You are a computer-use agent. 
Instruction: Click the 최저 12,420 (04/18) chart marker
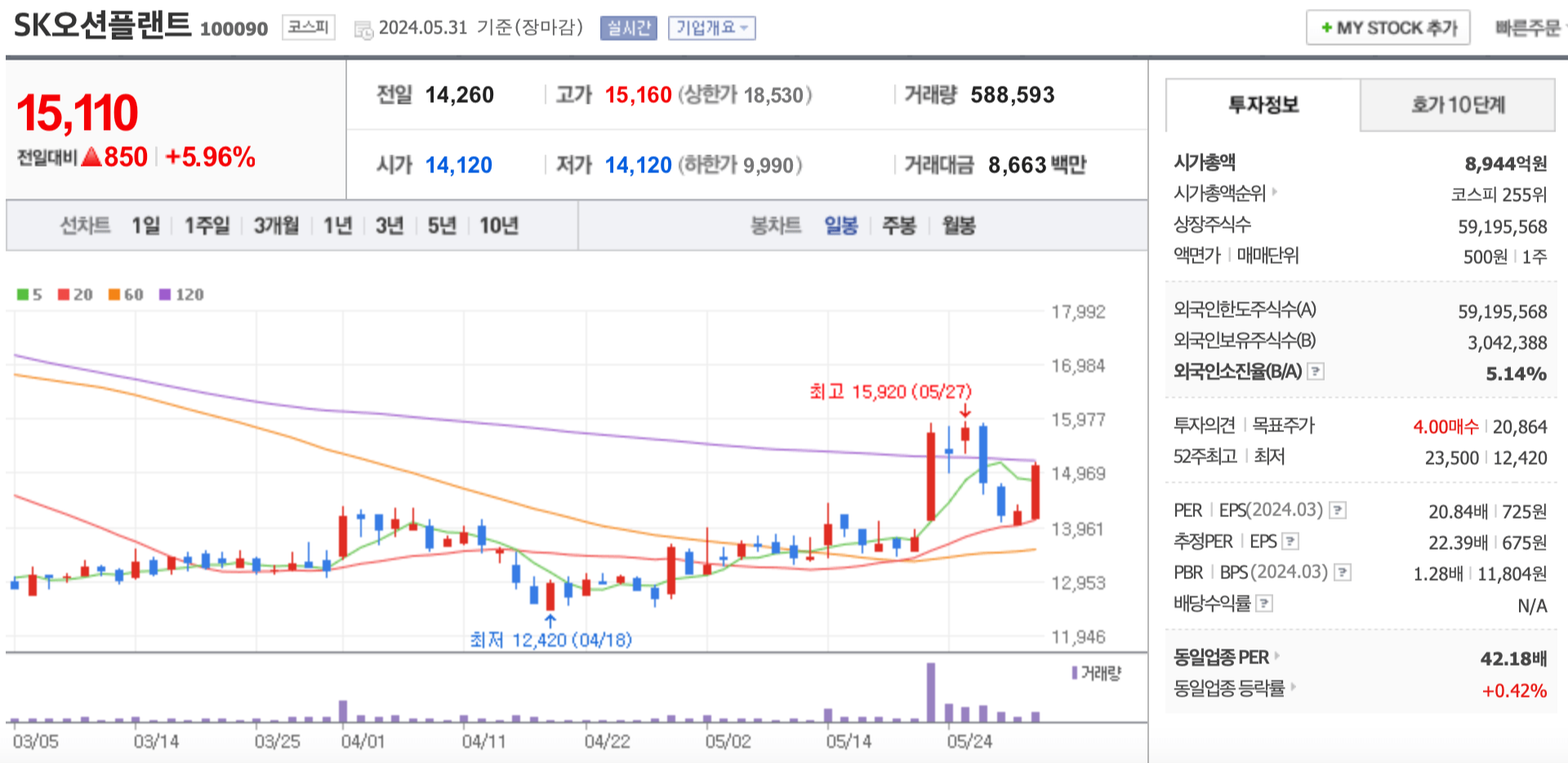tap(551, 640)
